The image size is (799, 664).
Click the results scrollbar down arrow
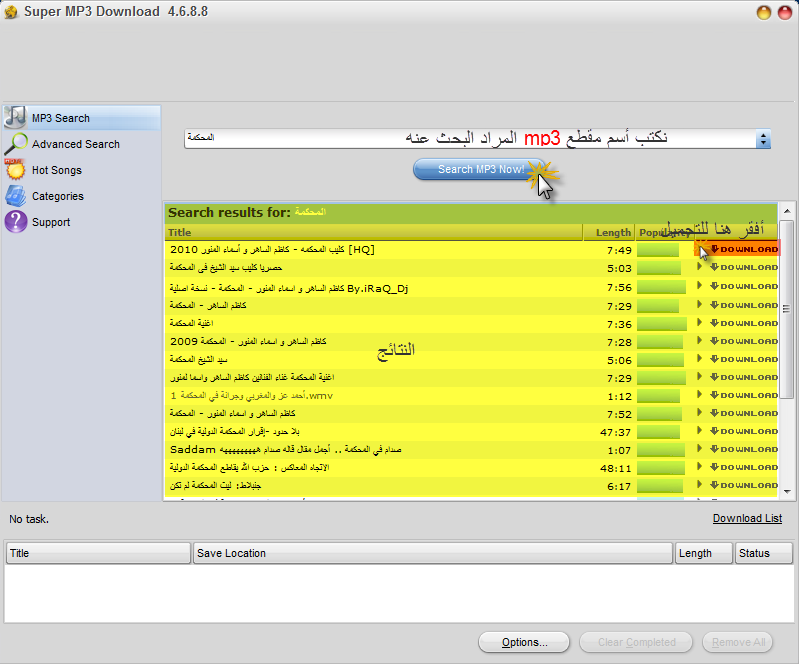787,492
